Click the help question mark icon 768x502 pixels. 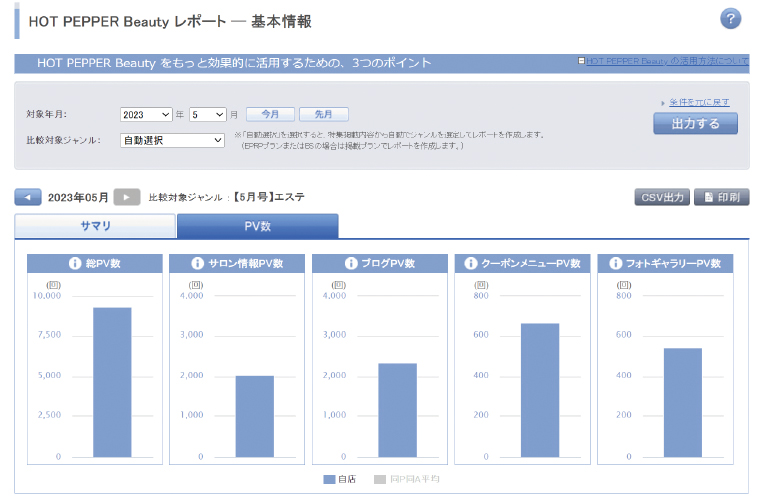coord(730,20)
